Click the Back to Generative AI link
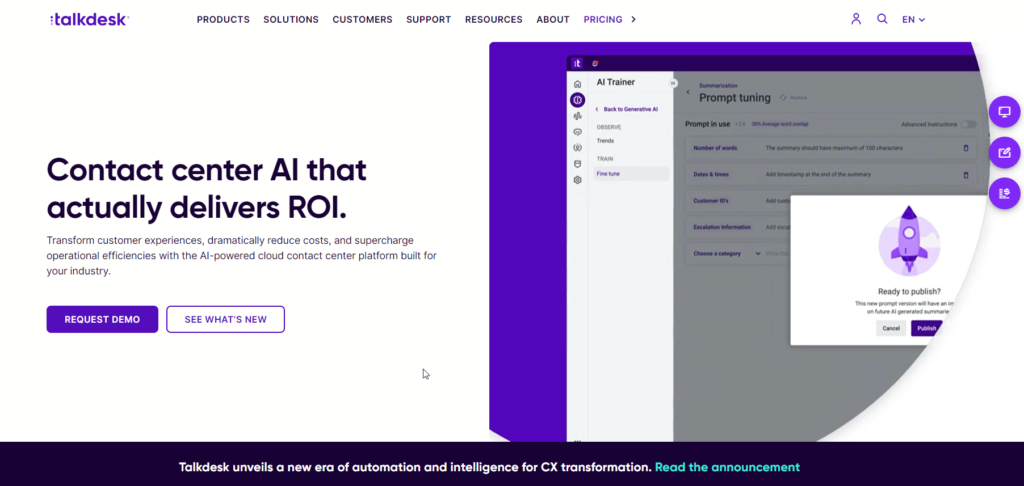The image size is (1024, 486). click(626, 109)
